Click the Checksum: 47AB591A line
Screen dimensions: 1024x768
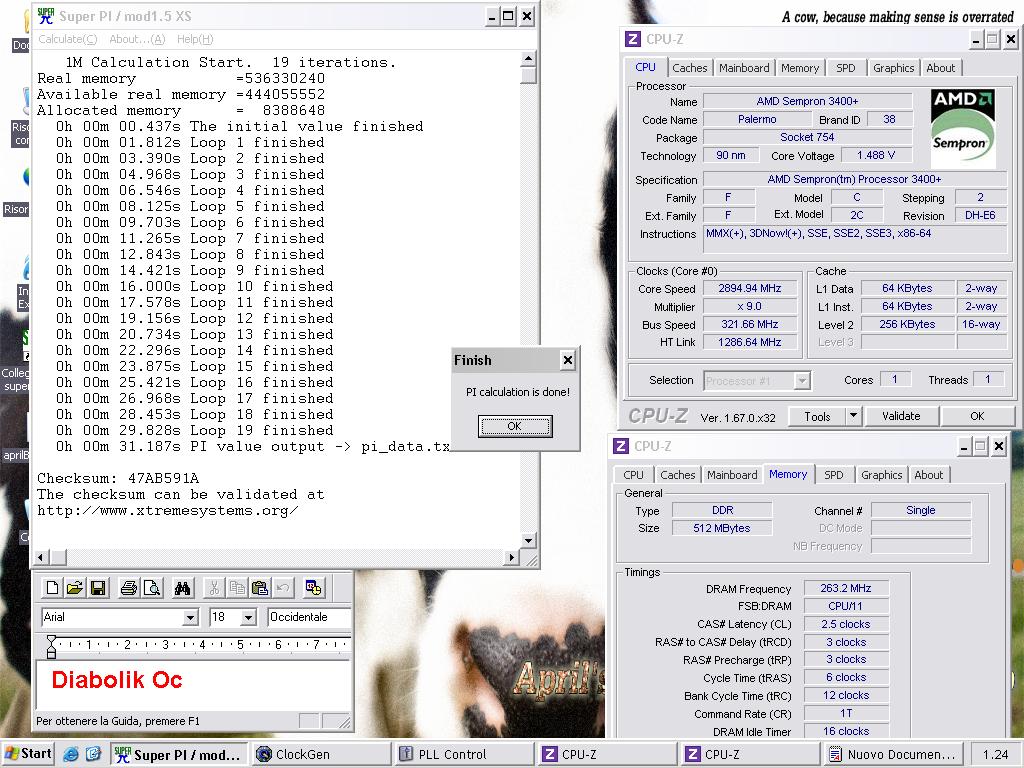click(x=118, y=478)
